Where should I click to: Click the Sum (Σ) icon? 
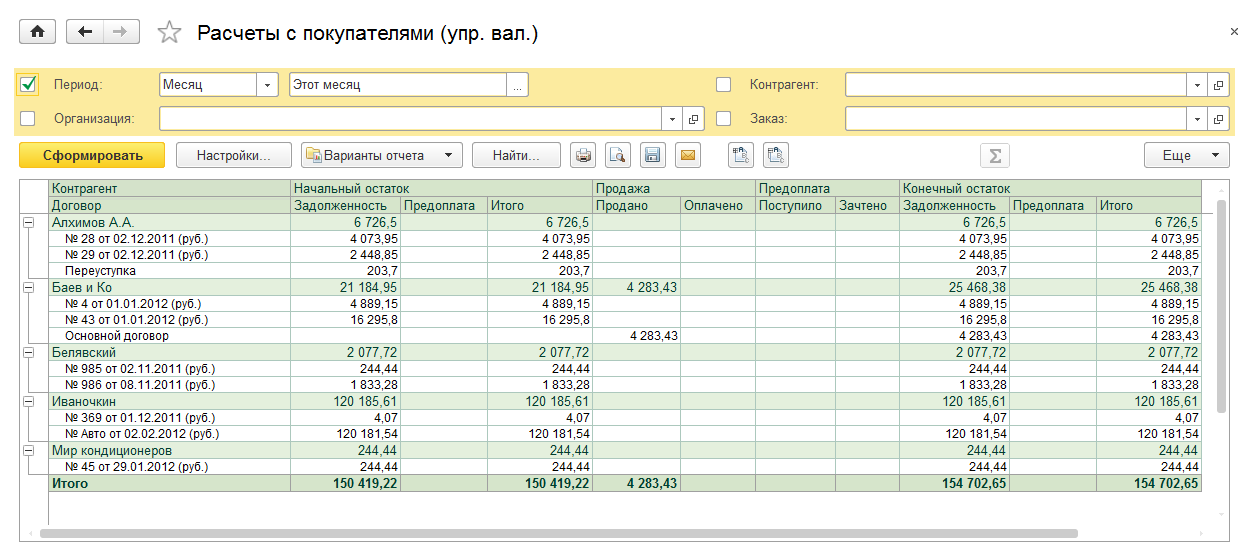[994, 155]
